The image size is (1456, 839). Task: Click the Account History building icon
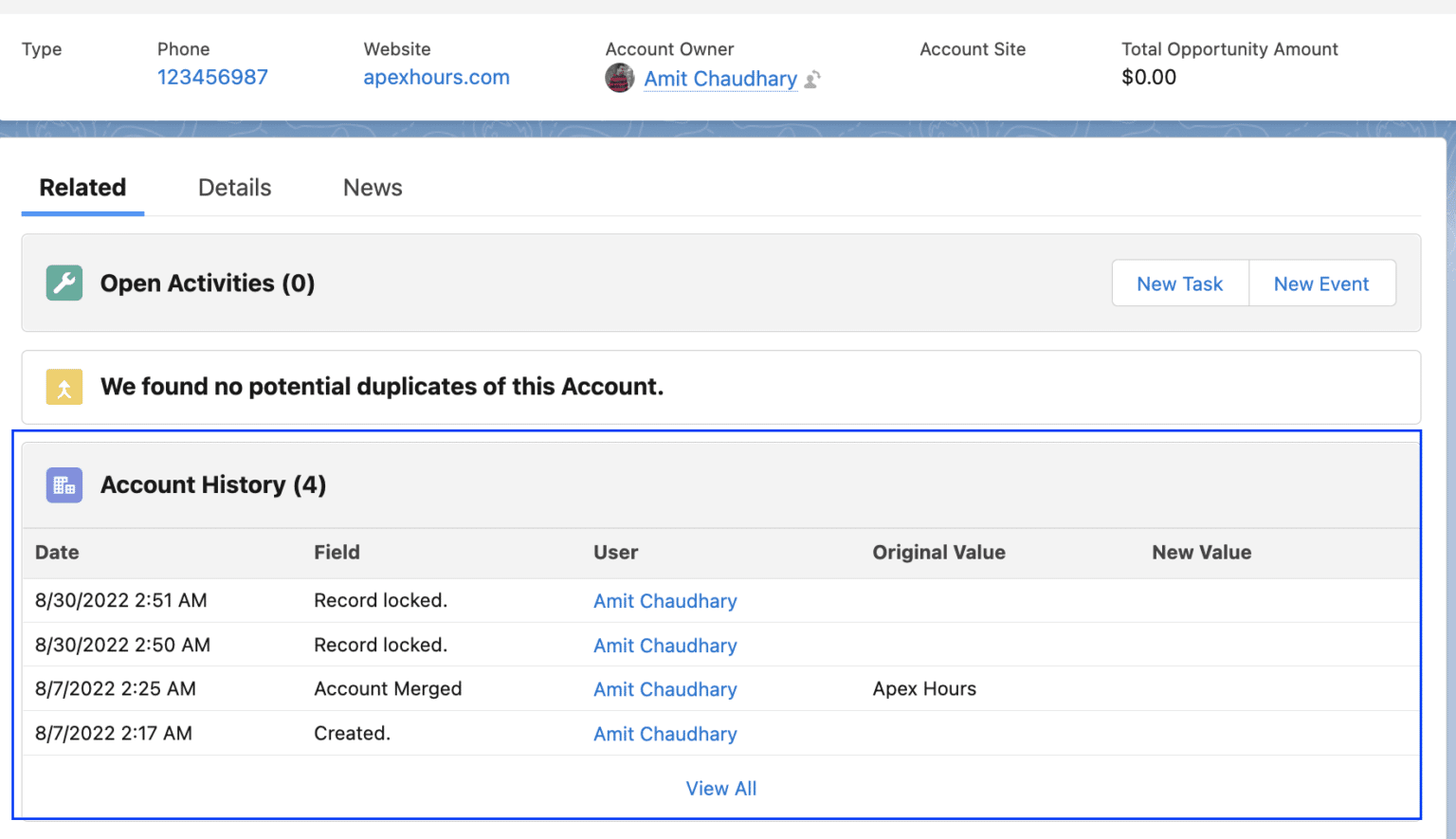[64, 485]
